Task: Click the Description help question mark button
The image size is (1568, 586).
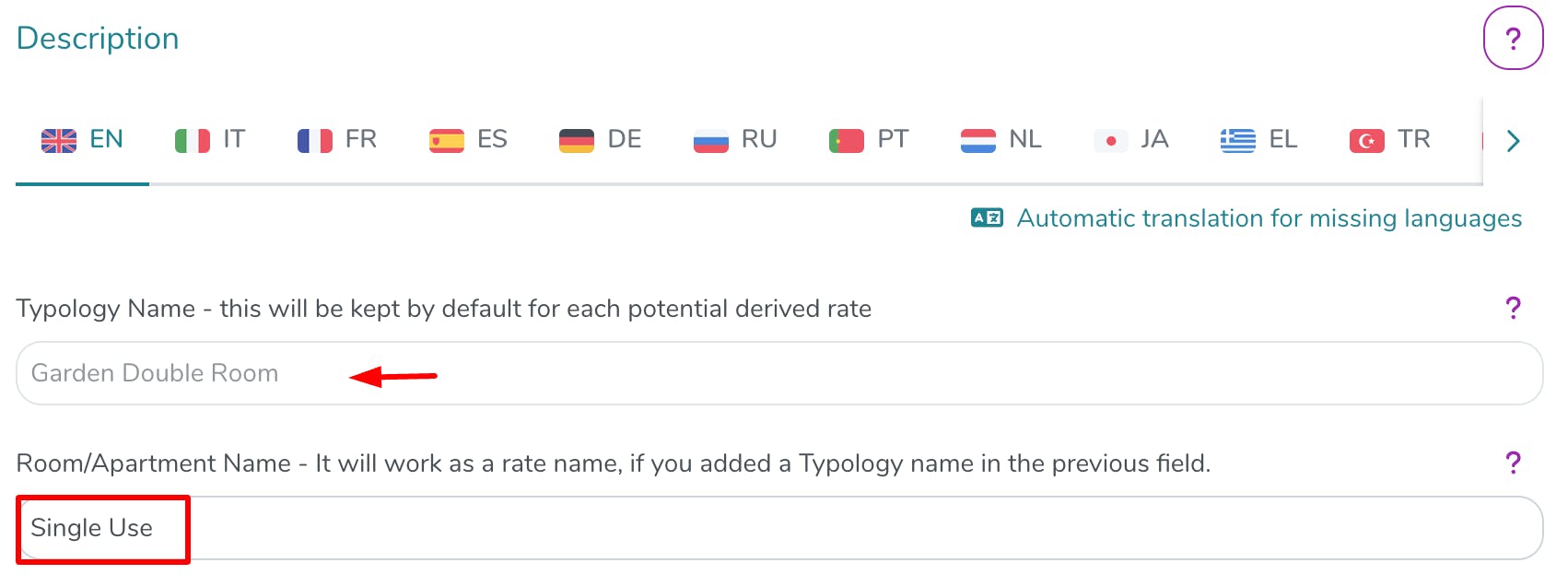Action: click(x=1513, y=39)
